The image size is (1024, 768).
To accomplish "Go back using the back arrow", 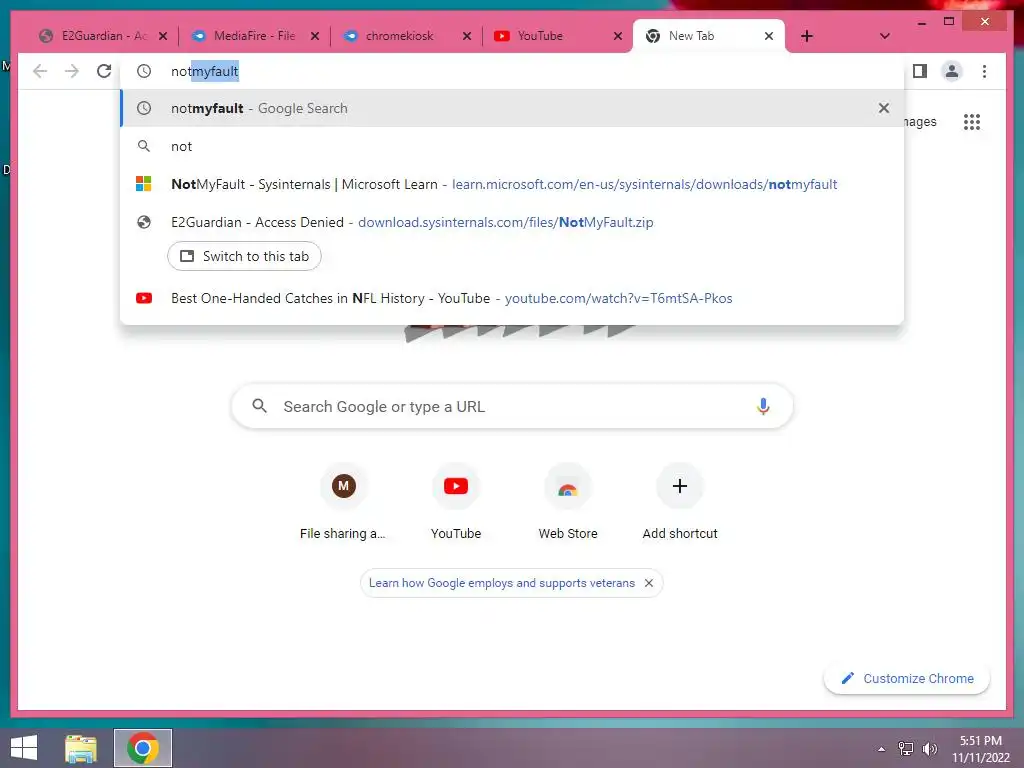I will tap(40, 71).
